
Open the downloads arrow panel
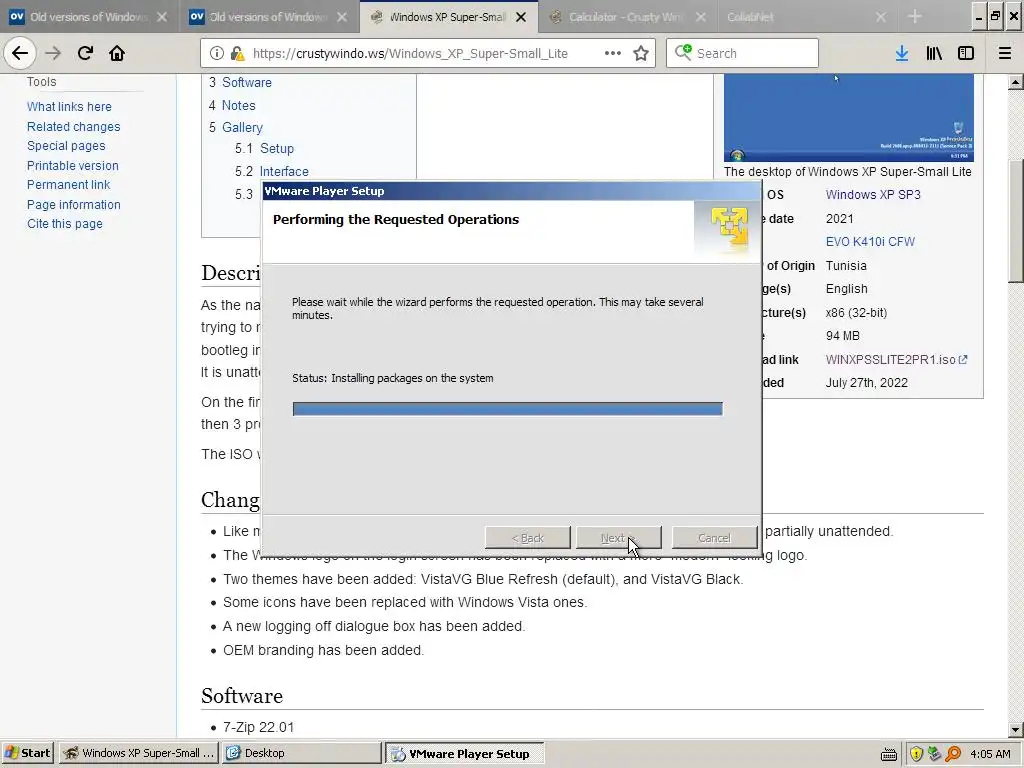coord(902,53)
